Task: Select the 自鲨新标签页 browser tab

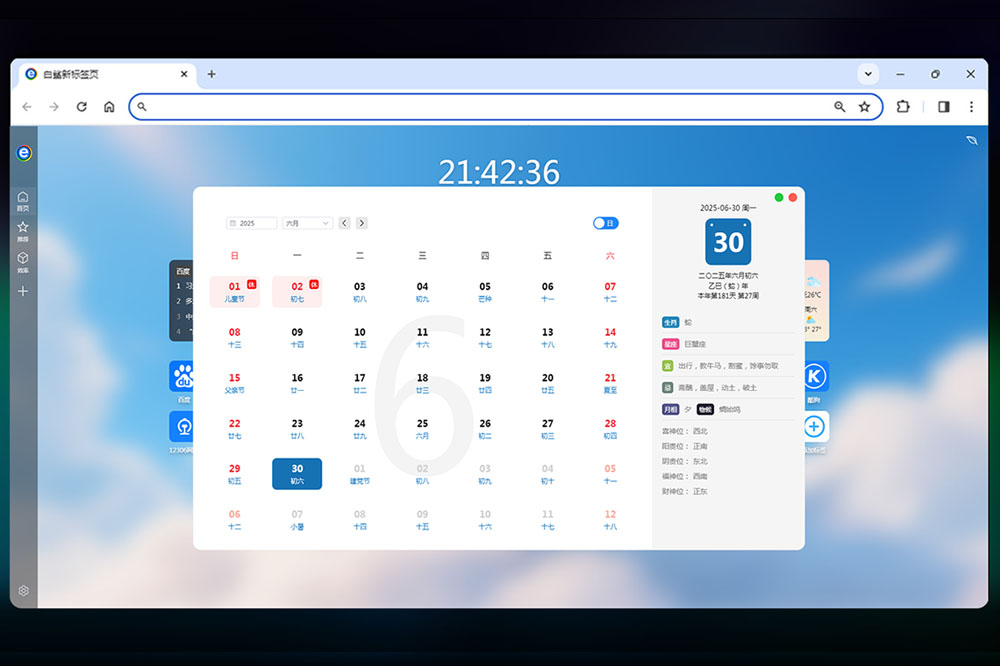Action: click(100, 74)
